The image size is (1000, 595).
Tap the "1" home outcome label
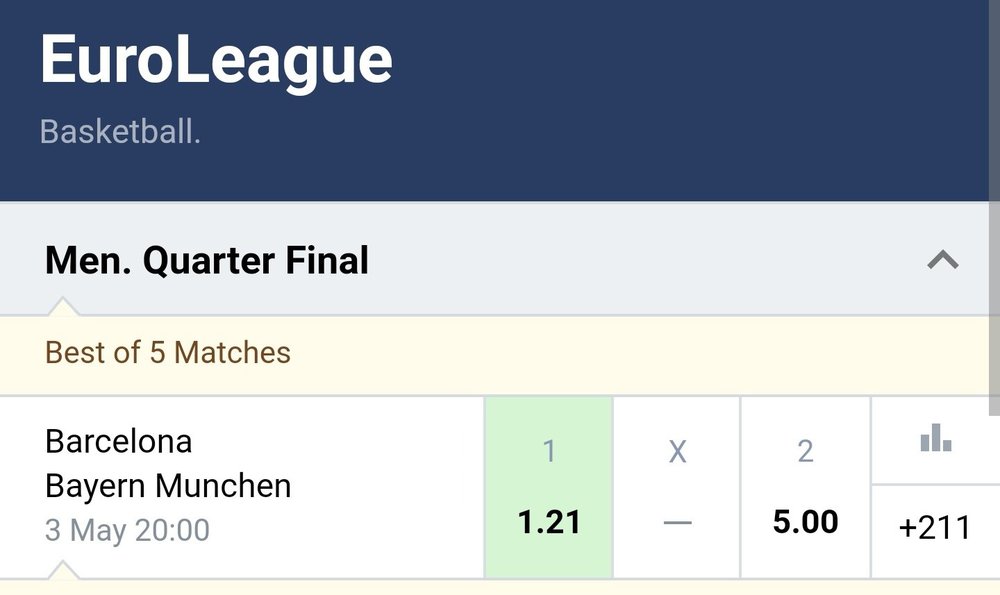pyautogui.click(x=548, y=452)
